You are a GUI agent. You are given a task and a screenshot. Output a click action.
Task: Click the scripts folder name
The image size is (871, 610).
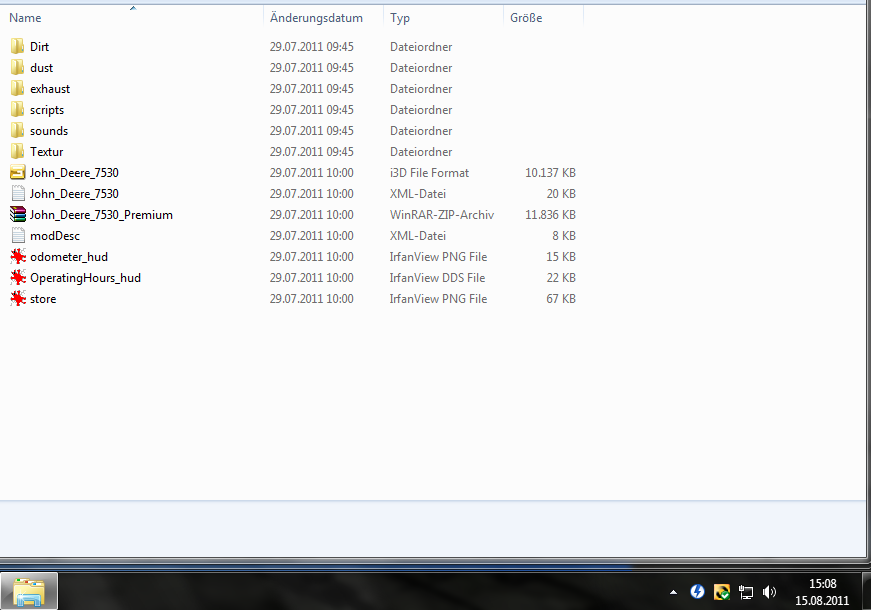point(47,110)
